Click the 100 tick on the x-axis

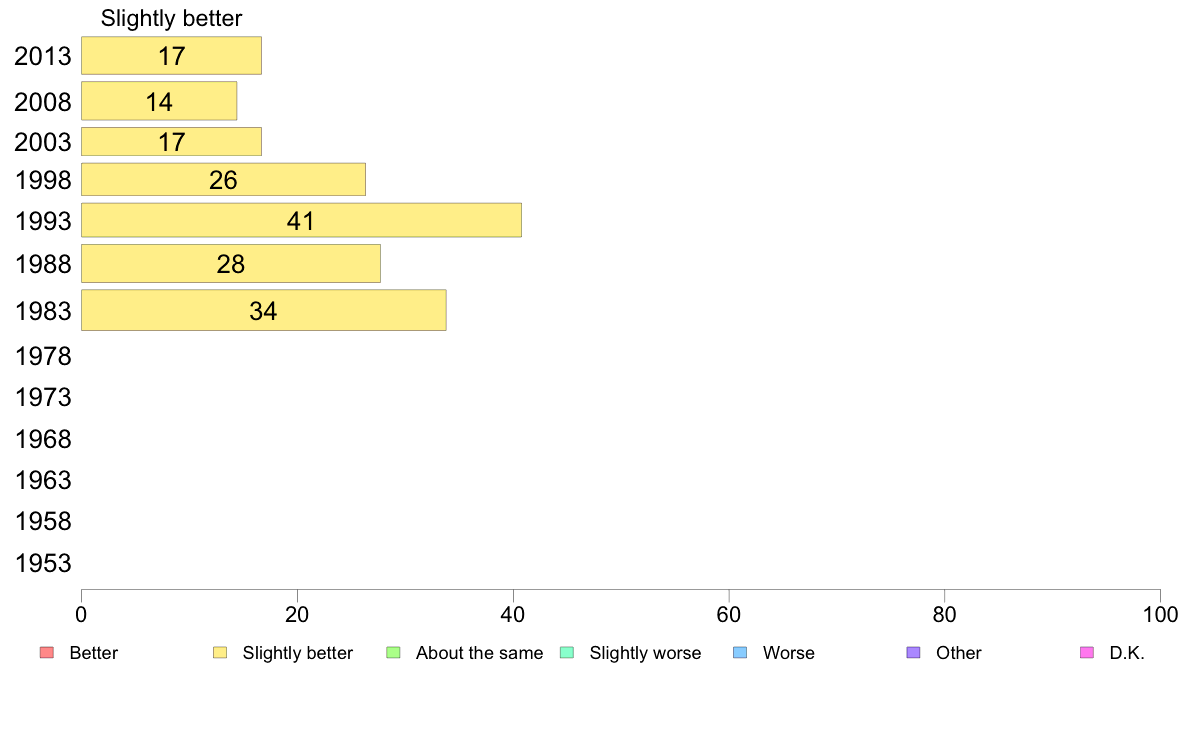coord(1160,614)
